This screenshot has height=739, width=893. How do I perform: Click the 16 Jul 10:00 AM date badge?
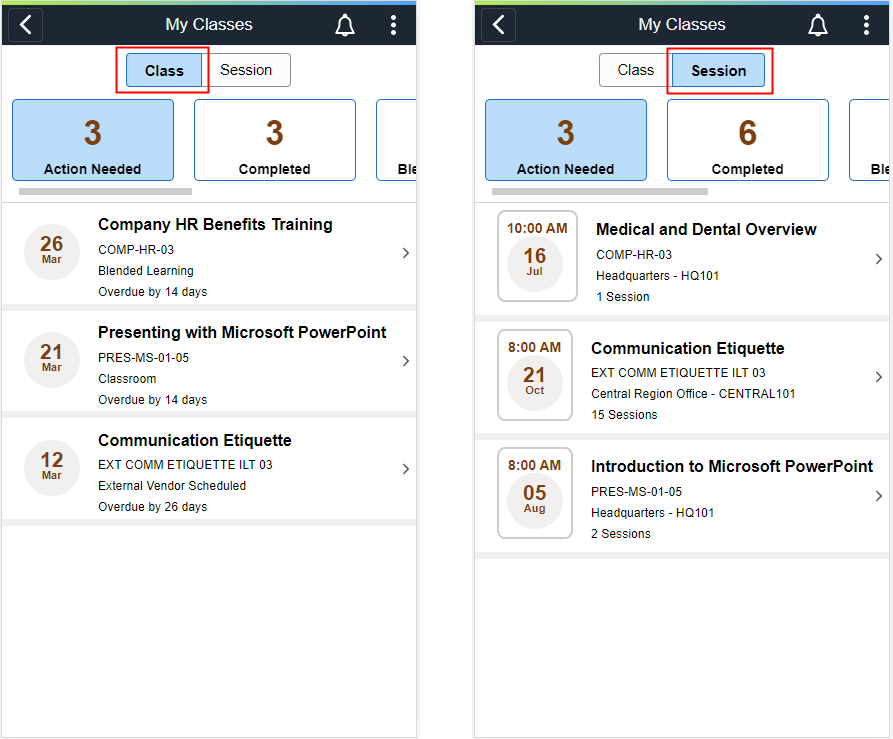point(537,256)
